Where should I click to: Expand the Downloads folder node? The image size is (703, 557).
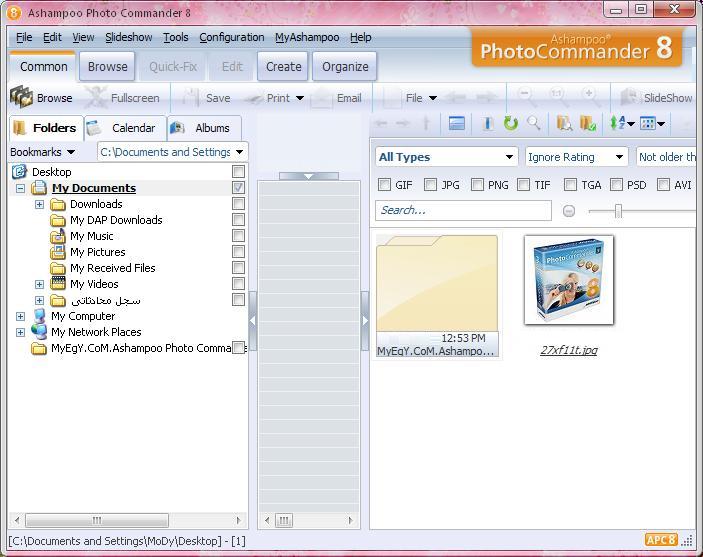39,205
